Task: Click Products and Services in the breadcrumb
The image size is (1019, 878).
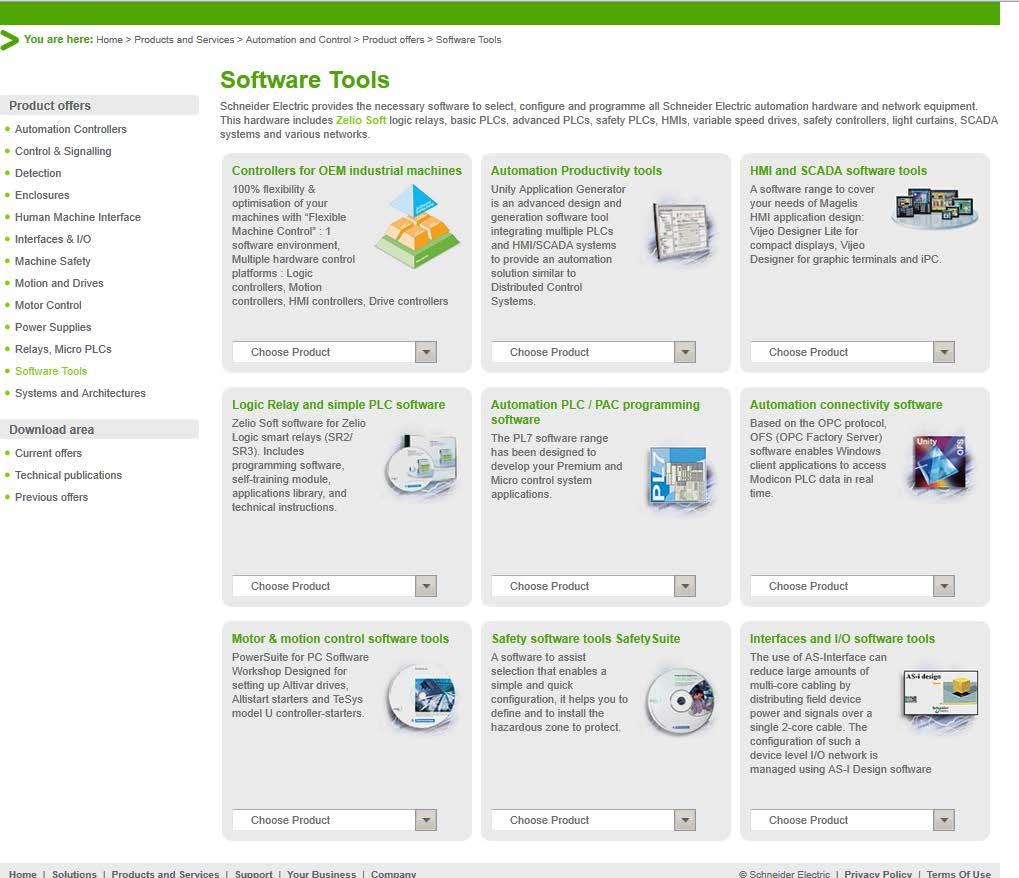Action: [x=184, y=40]
